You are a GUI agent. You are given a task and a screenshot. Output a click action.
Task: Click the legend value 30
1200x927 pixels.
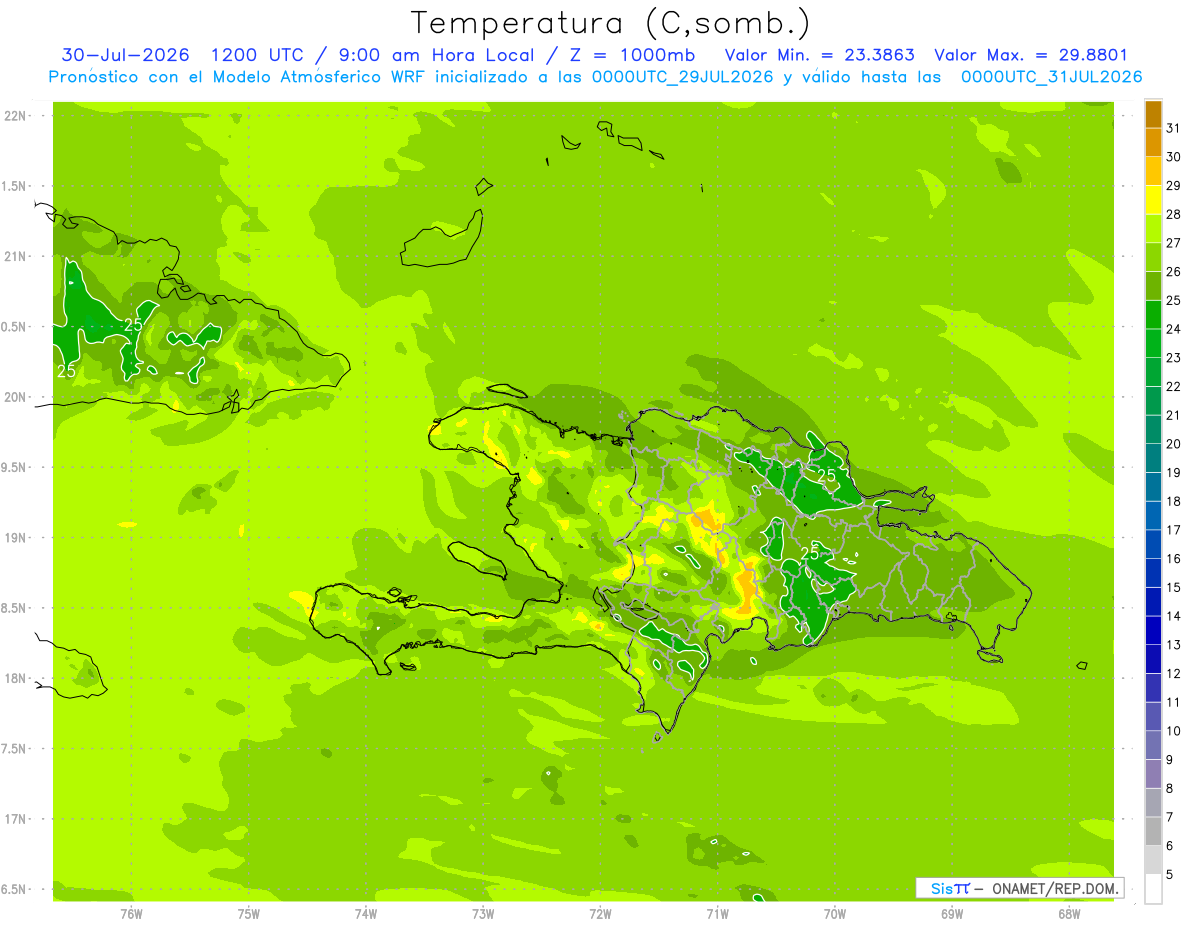(x=1173, y=157)
